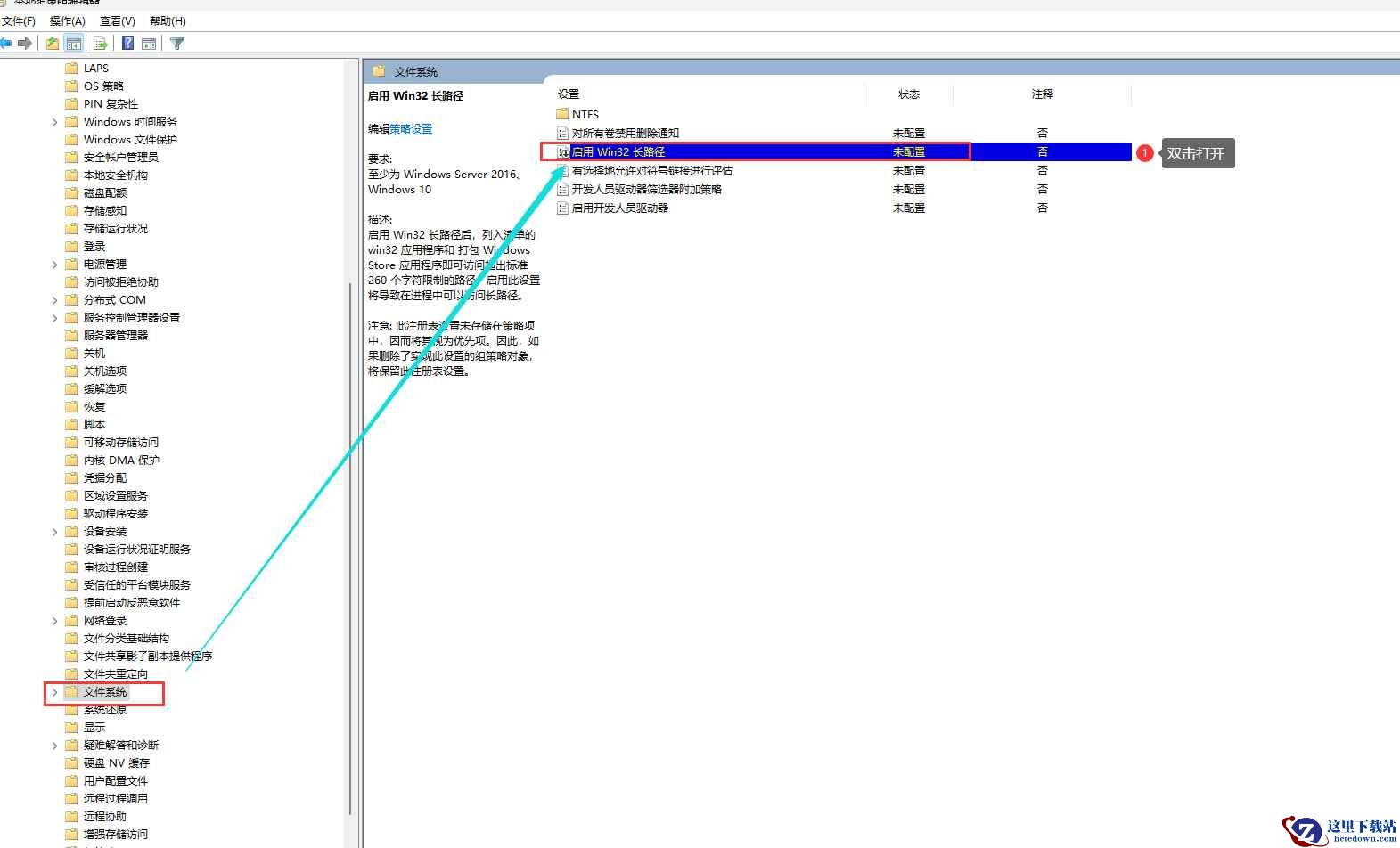Click the Export list toolbar icon
This screenshot has height=848, width=1400.
tap(101, 43)
